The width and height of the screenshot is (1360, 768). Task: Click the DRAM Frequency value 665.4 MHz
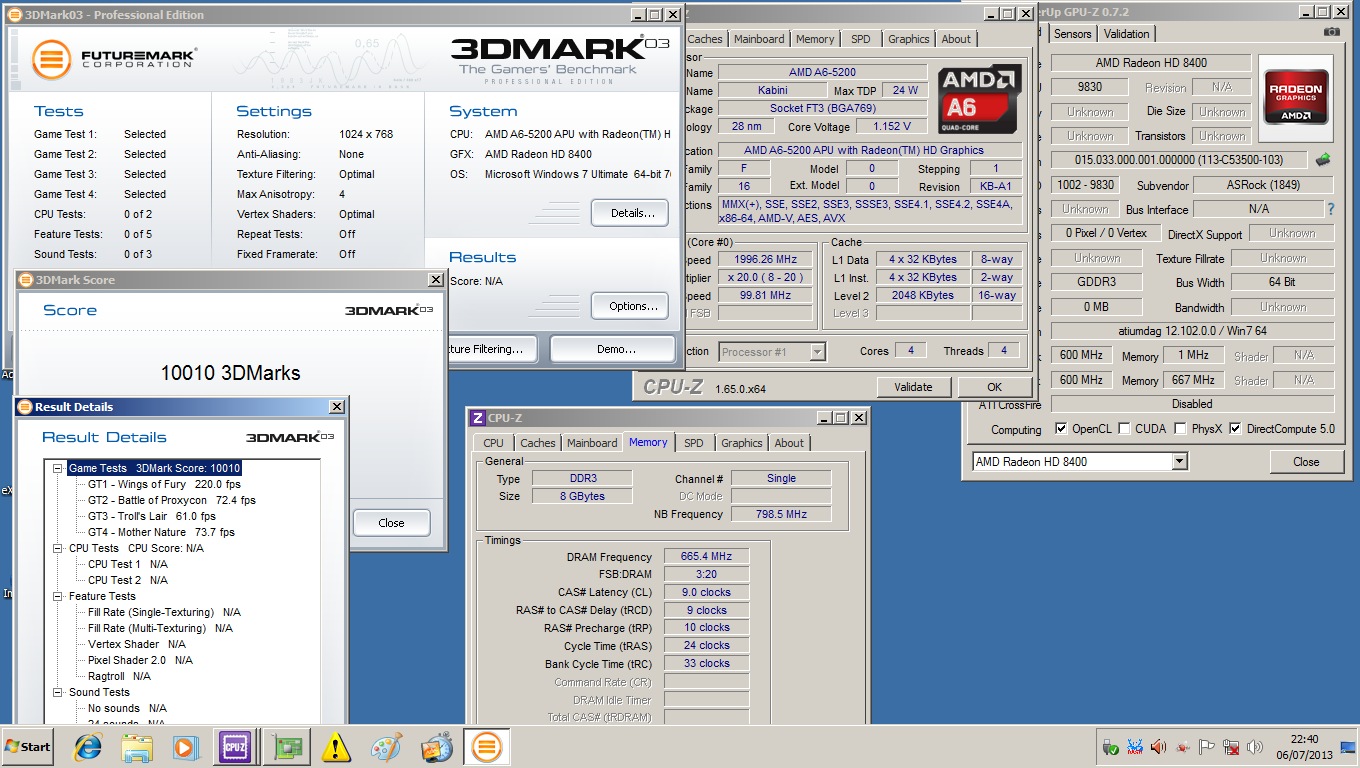(x=706, y=557)
